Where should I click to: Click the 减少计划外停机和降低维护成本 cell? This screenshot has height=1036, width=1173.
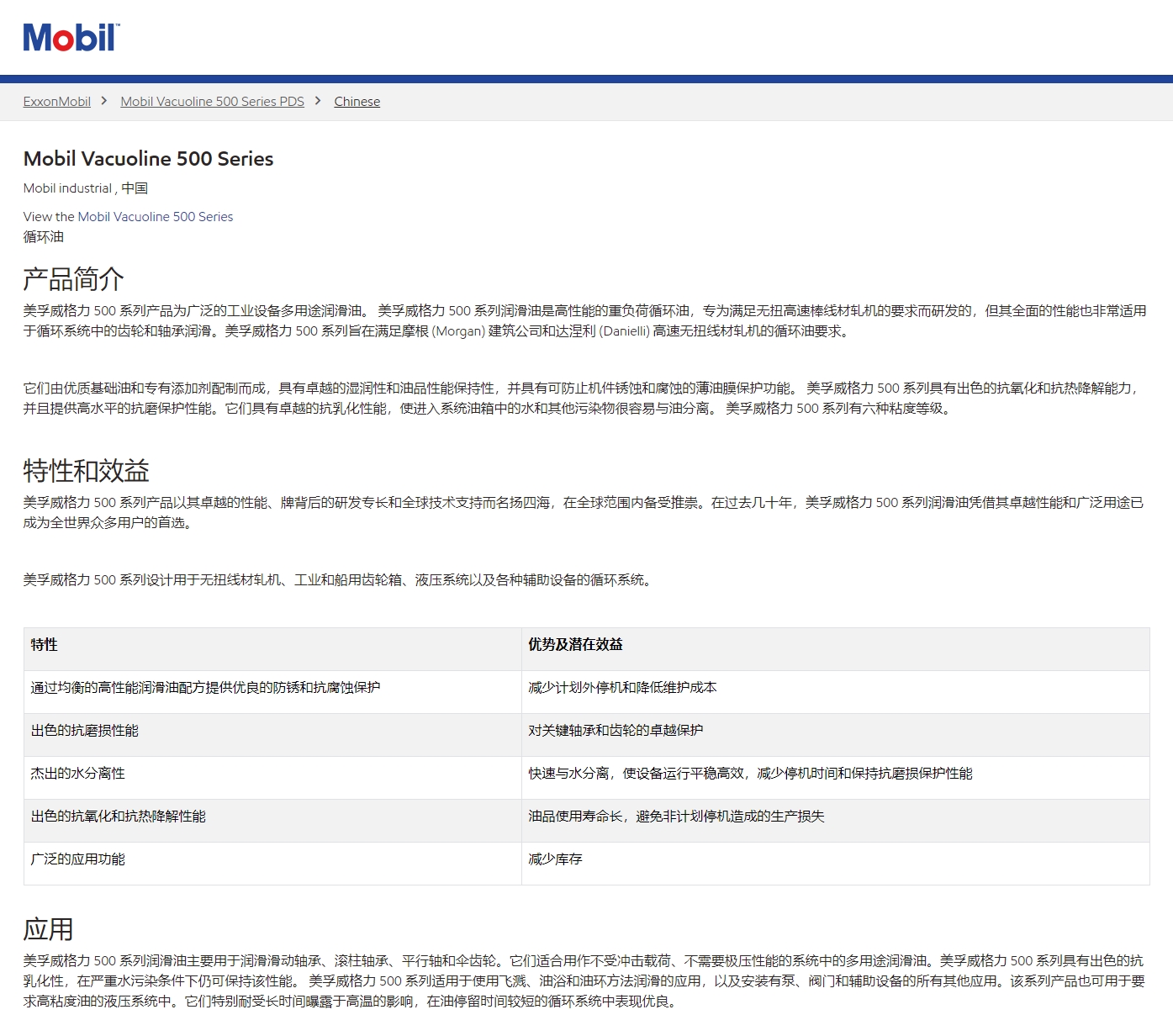[x=835, y=692]
